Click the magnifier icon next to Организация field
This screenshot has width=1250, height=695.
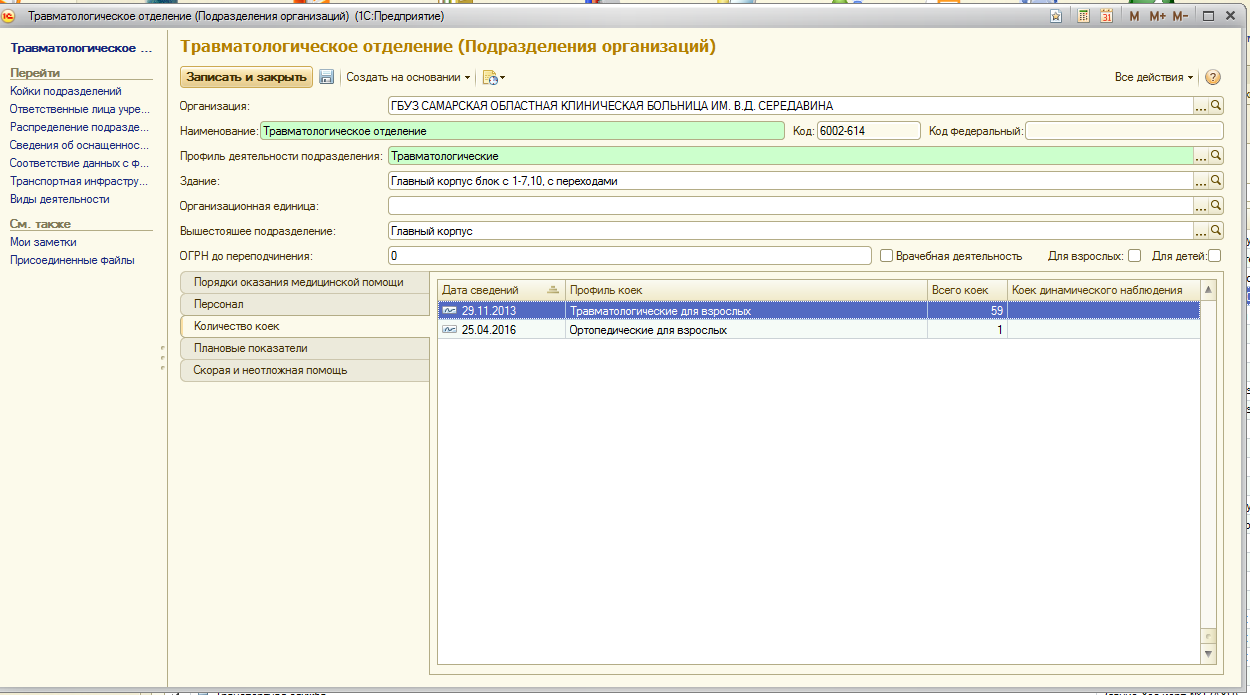[x=1216, y=105]
